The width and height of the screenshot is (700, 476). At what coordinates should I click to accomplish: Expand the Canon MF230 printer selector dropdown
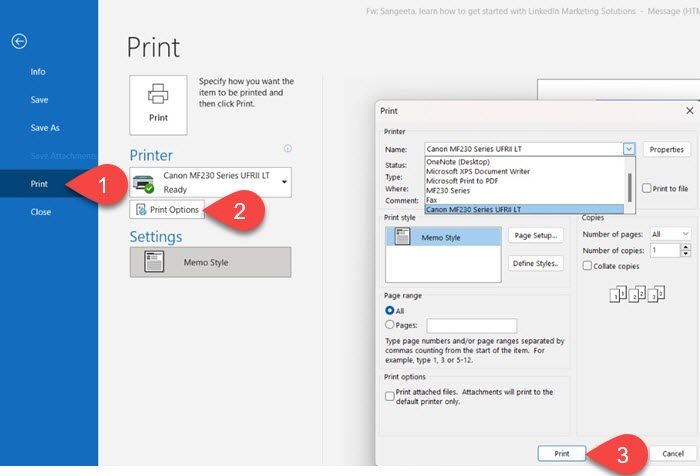coord(284,182)
